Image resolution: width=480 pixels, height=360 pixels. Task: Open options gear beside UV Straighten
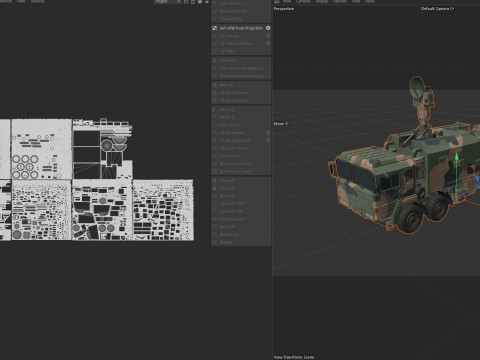pyautogui.click(x=268, y=133)
